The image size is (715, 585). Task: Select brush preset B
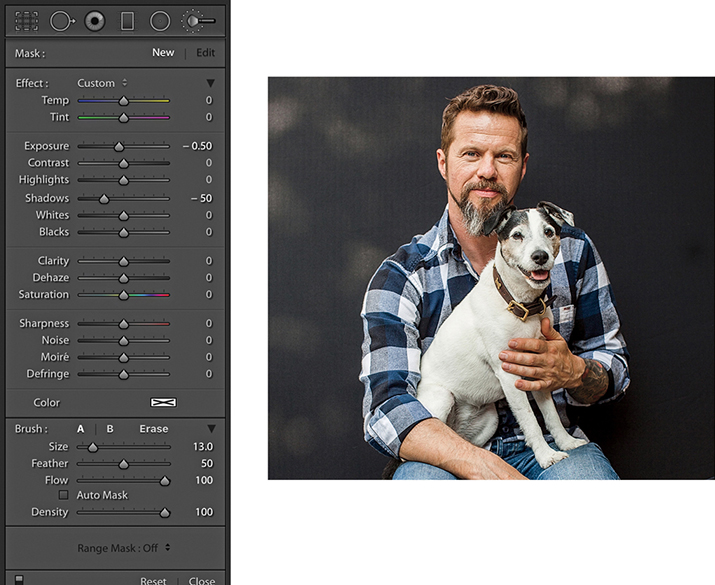[x=110, y=429]
